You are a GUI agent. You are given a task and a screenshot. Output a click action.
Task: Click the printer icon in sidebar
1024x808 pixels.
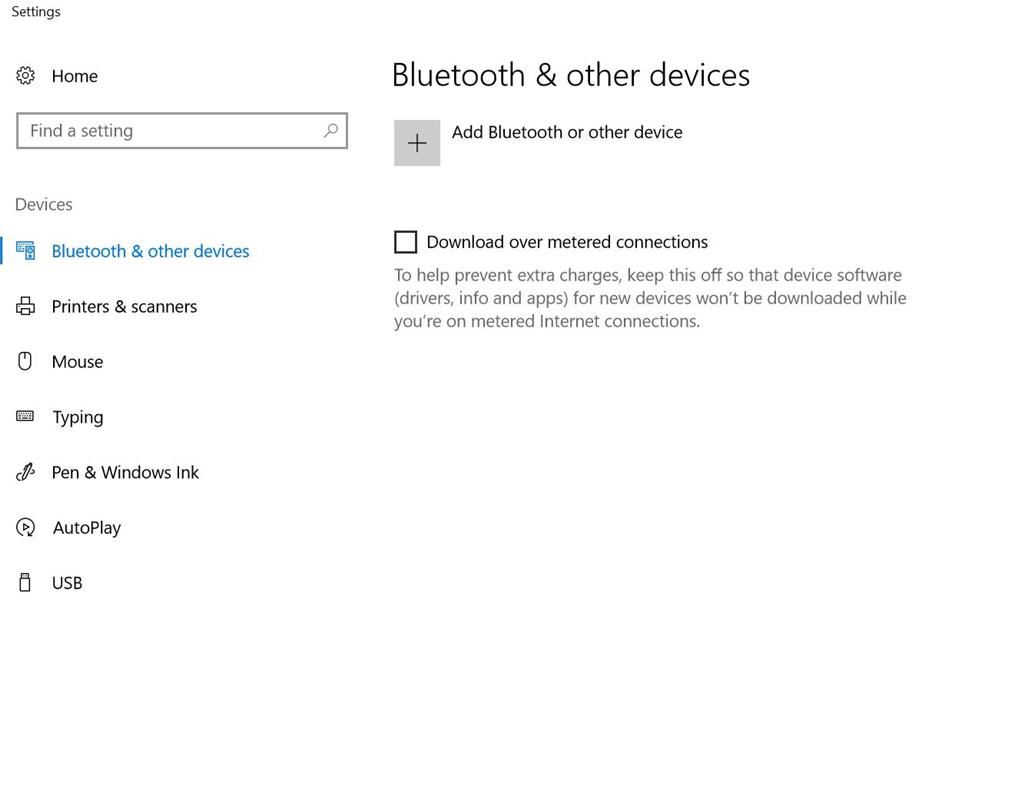point(25,306)
